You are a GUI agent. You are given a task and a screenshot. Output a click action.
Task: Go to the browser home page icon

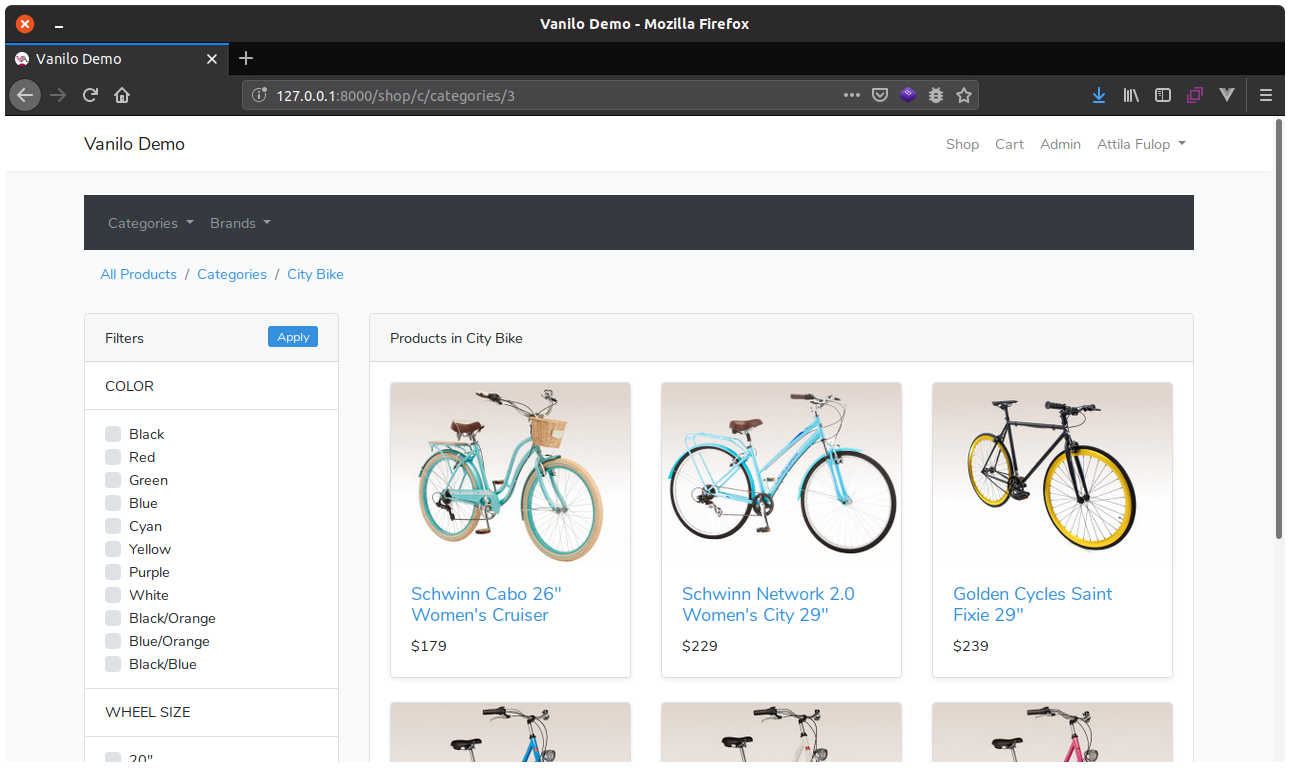[x=122, y=95]
